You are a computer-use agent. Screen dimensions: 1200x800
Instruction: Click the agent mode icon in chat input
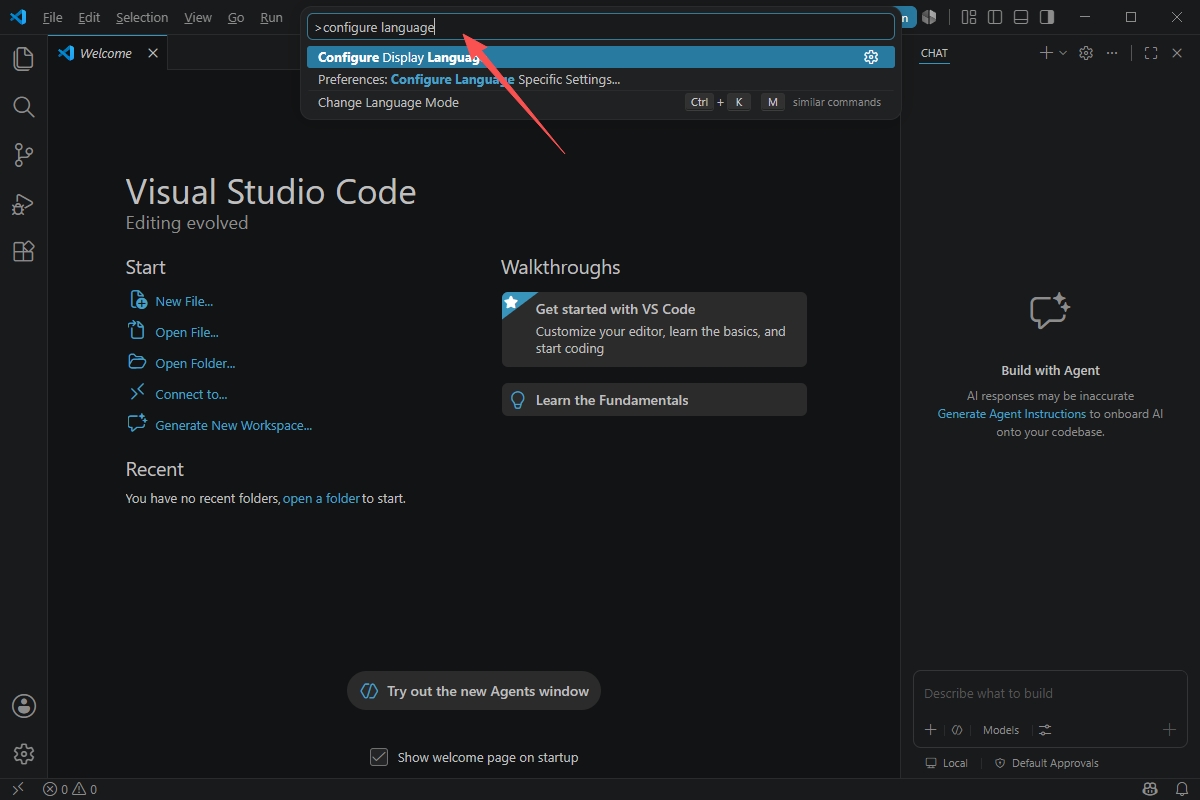[957, 730]
